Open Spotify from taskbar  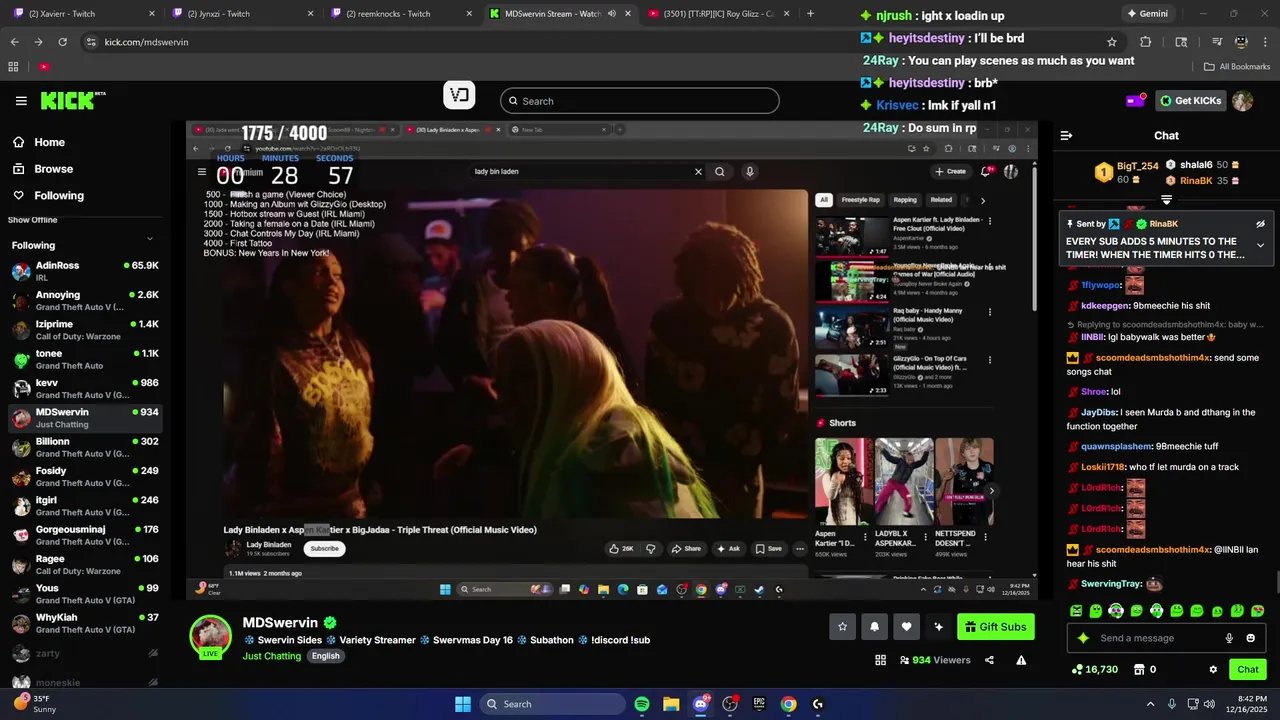[642, 704]
